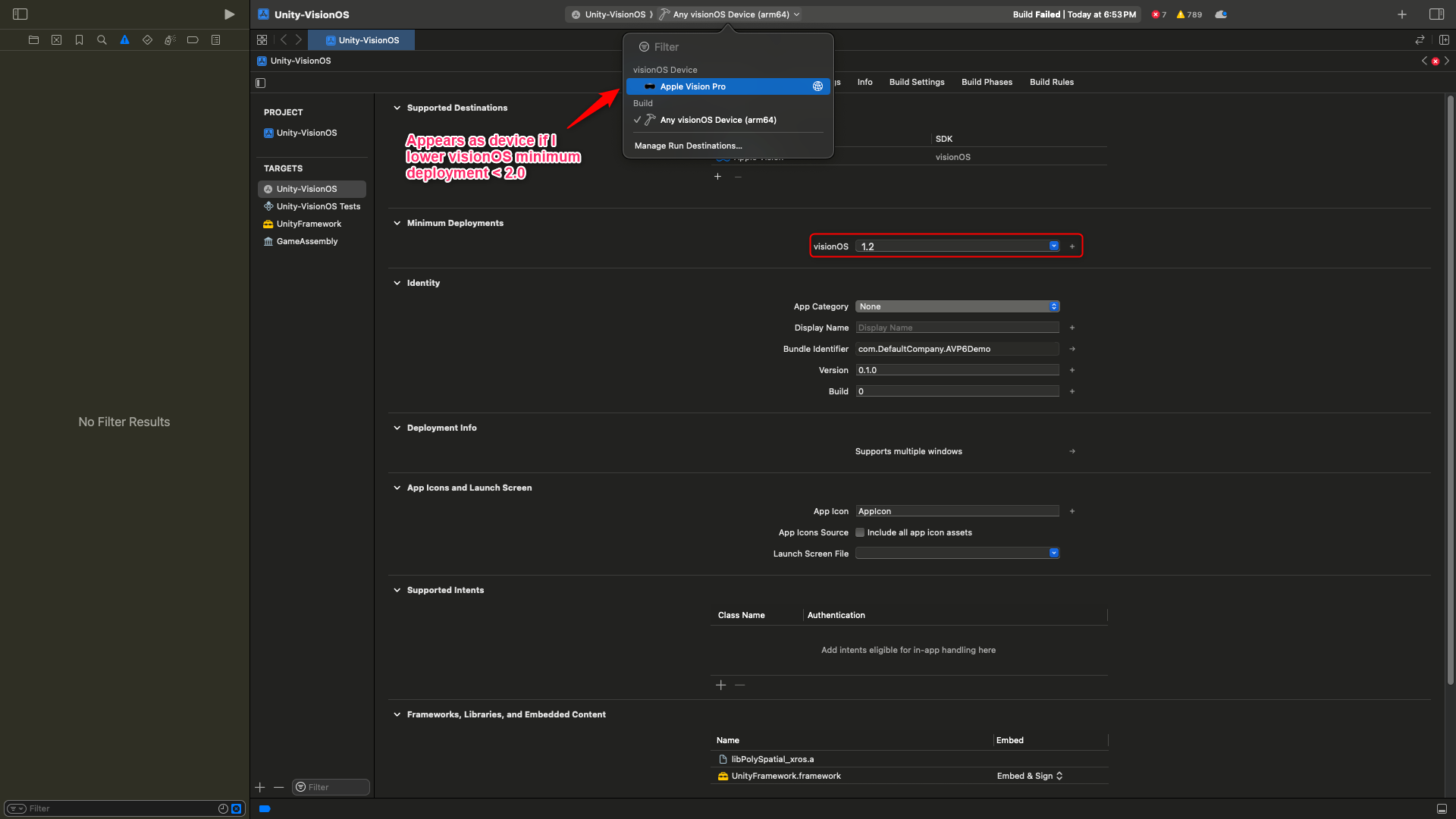Open the Test navigator diamond icon
This screenshot has width=1456, height=819.
tap(147, 40)
